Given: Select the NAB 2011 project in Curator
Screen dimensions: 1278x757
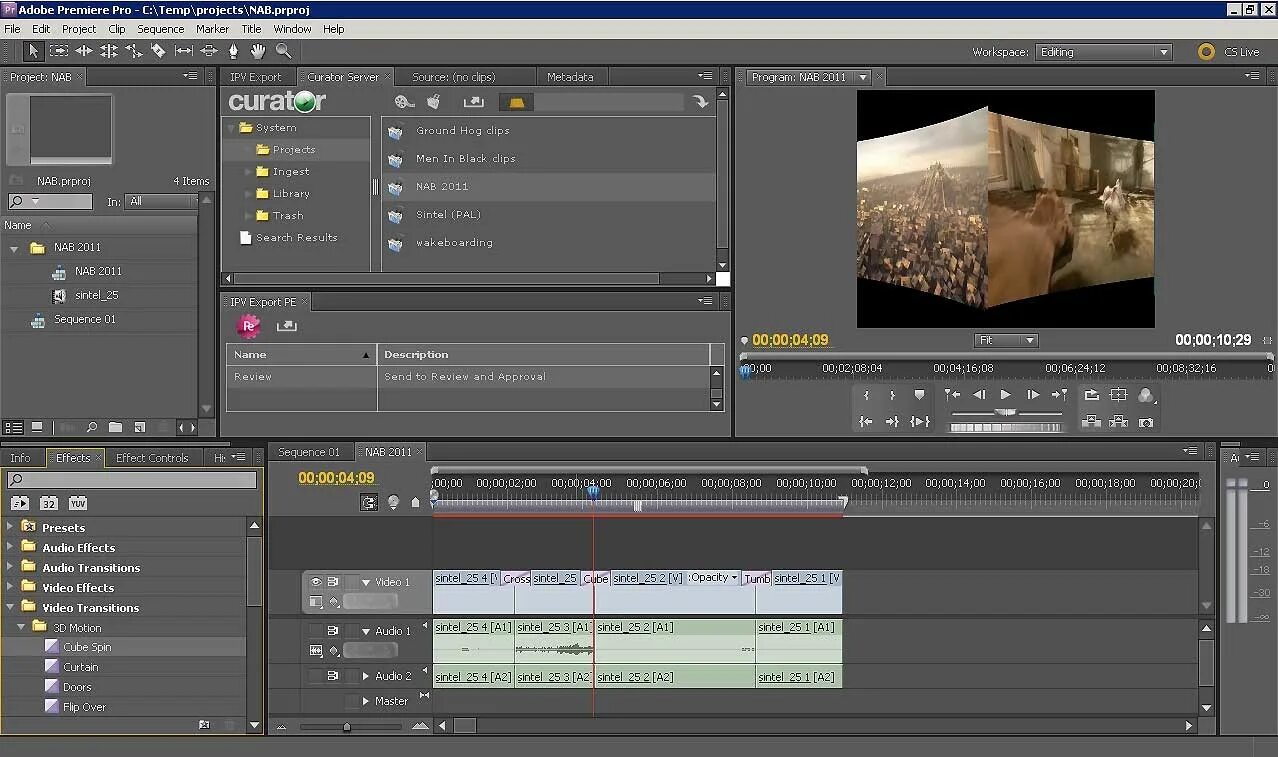Looking at the screenshot, I should coord(442,186).
